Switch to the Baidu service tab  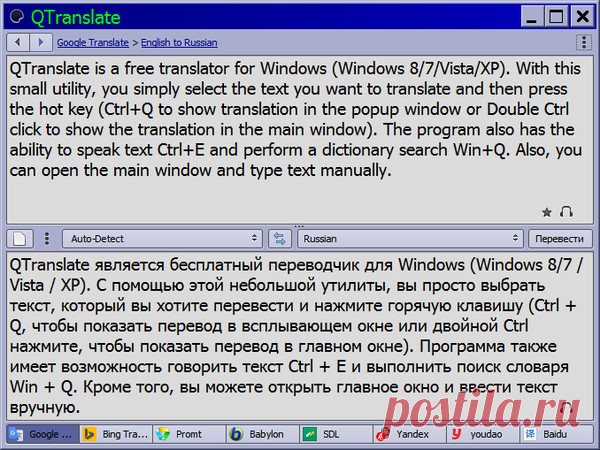[x=556, y=434]
